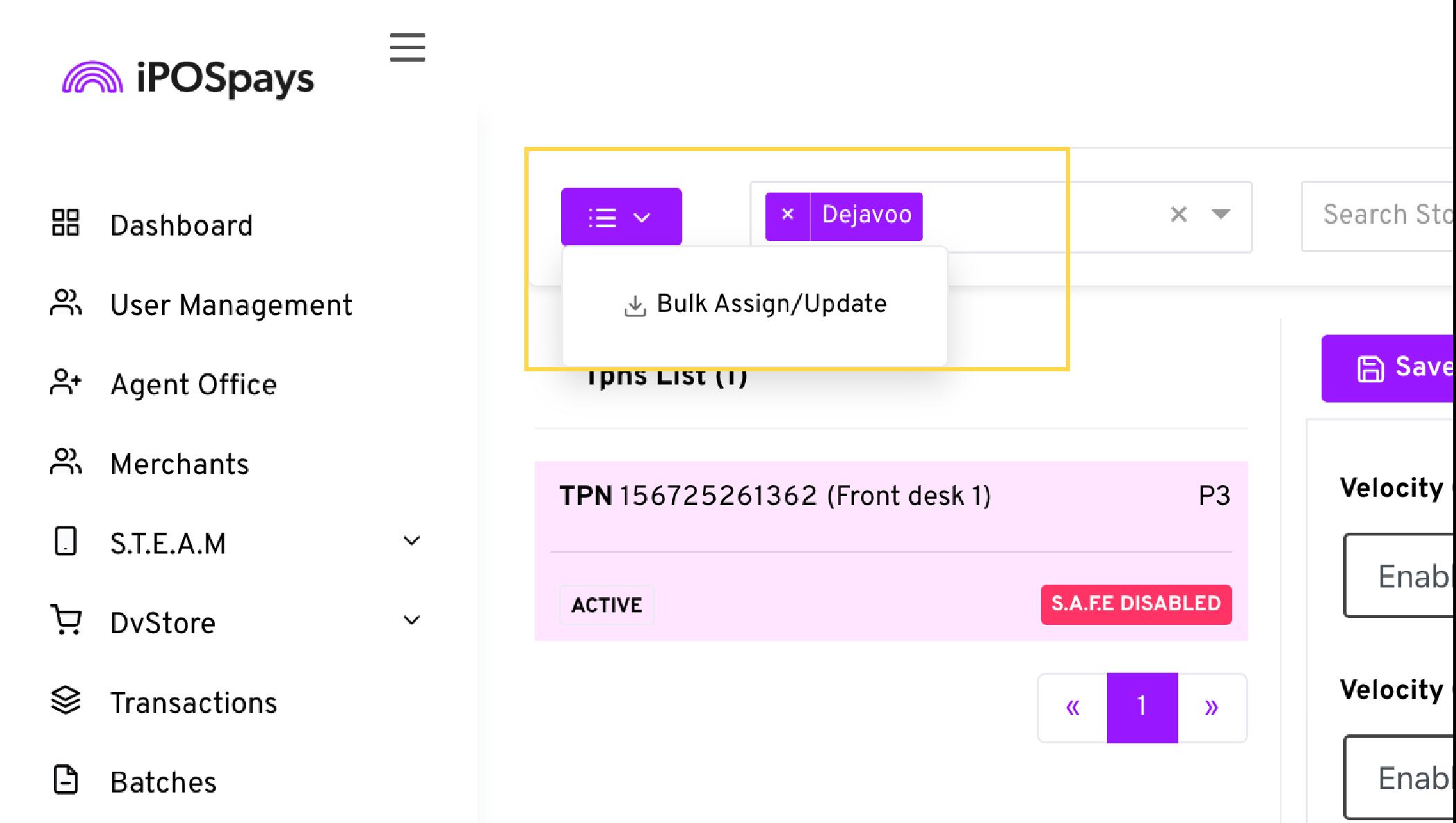This screenshot has width=1456, height=823.
Task: Open the Dashboard grid icon
Action: coord(66,223)
